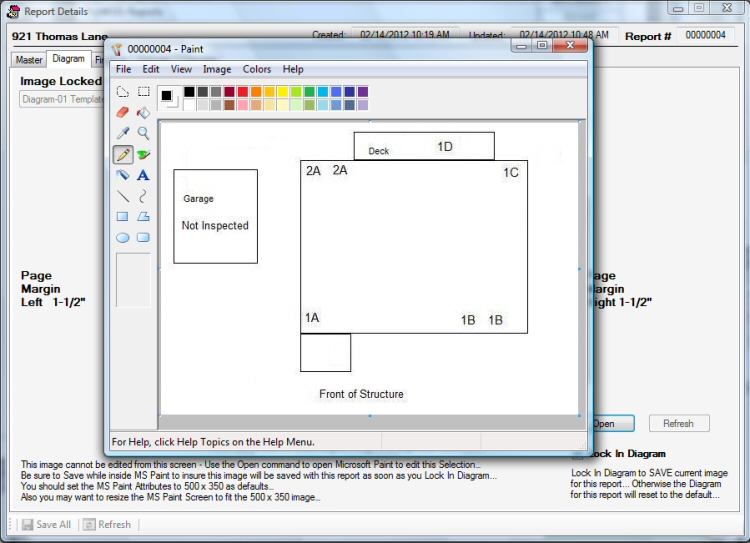The height and width of the screenshot is (543, 750).
Task: Click the Paint palette icon in title bar
Action: [117, 49]
